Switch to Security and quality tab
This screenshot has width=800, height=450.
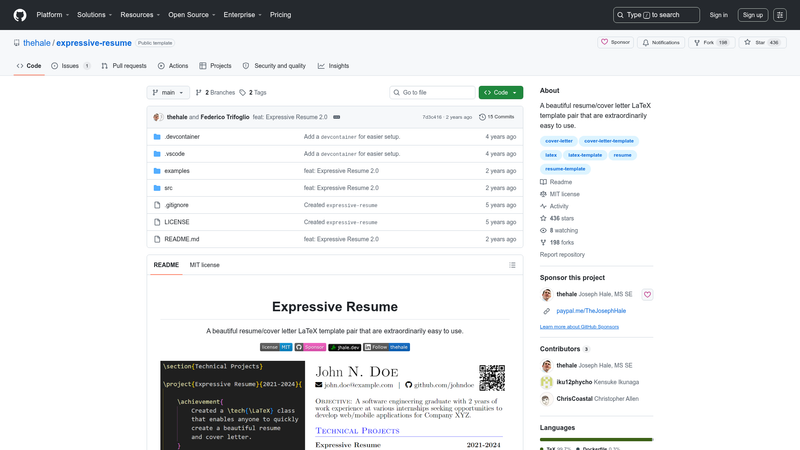274,66
